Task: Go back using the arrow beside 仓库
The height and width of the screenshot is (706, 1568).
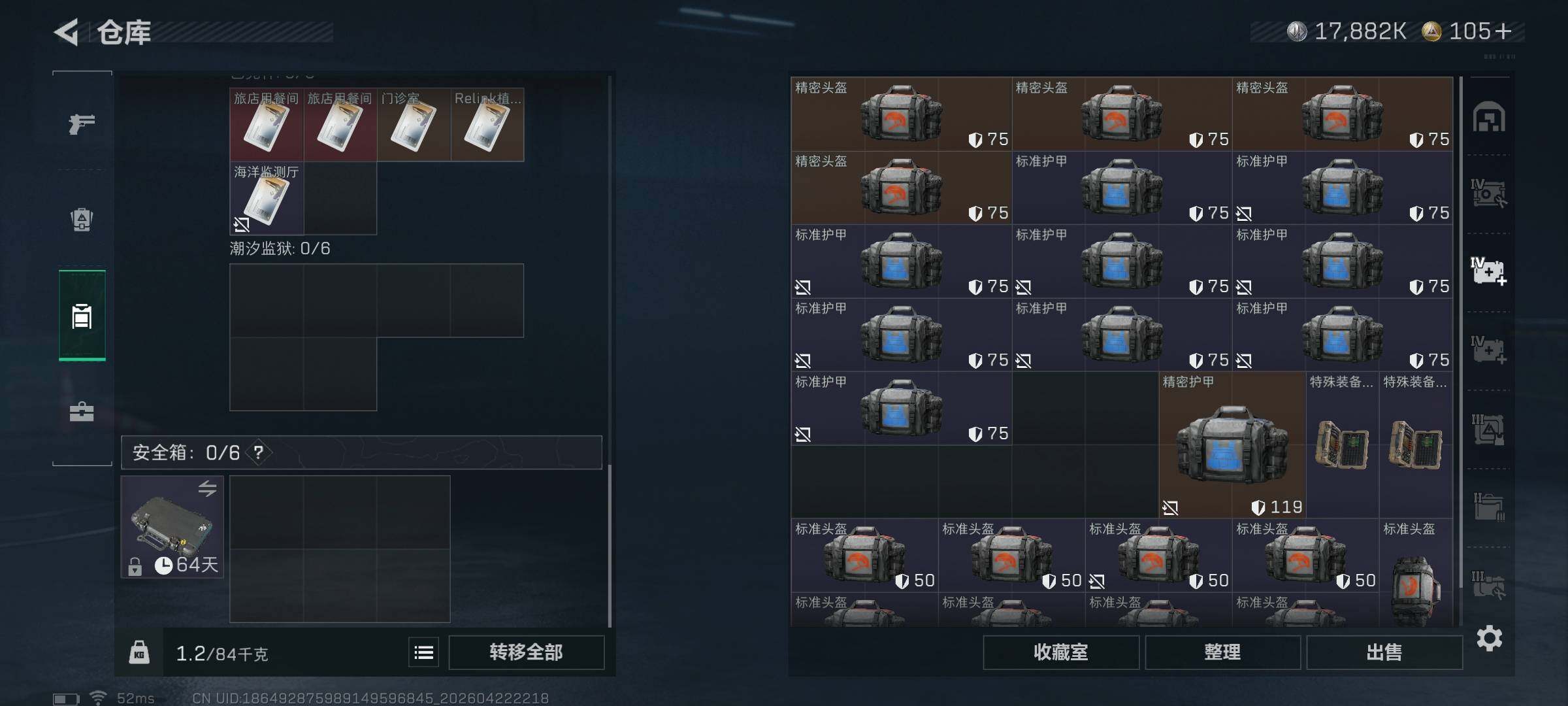Action: coord(67,31)
